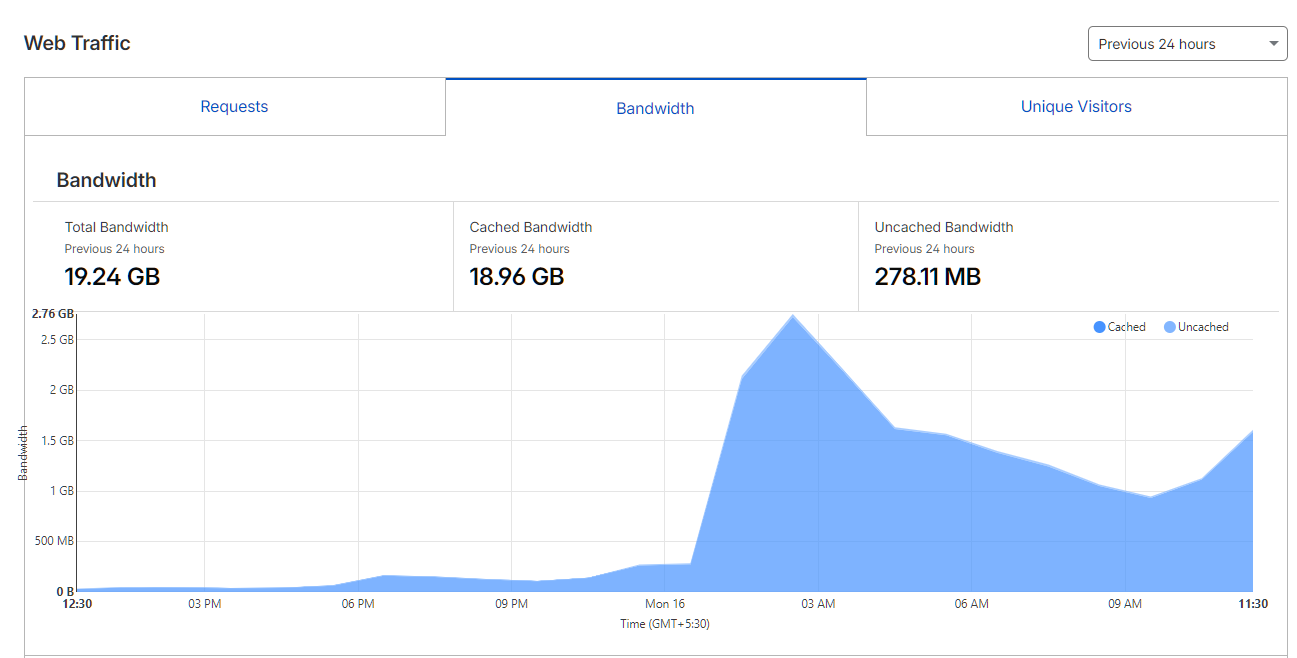Select the Bandwidth tab
This screenshot has width=1297, height=658.
(655, 108)
